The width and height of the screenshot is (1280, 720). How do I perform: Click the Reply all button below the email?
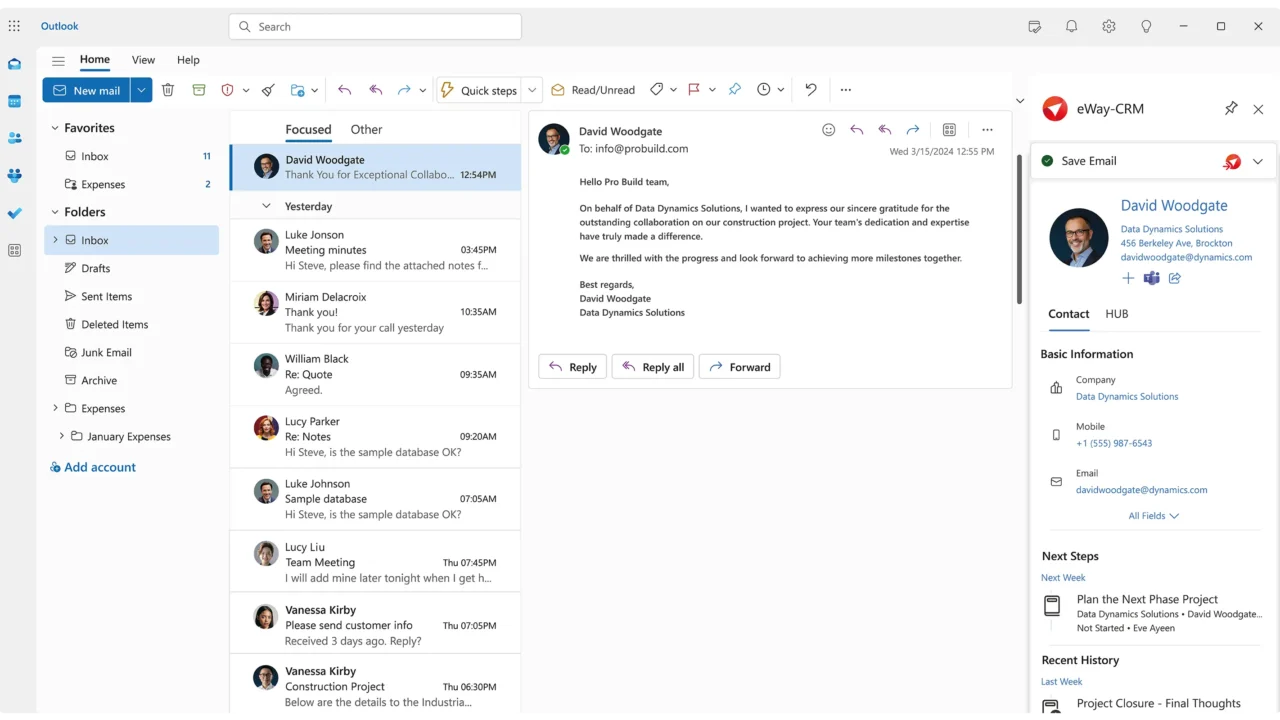[653, 367]
